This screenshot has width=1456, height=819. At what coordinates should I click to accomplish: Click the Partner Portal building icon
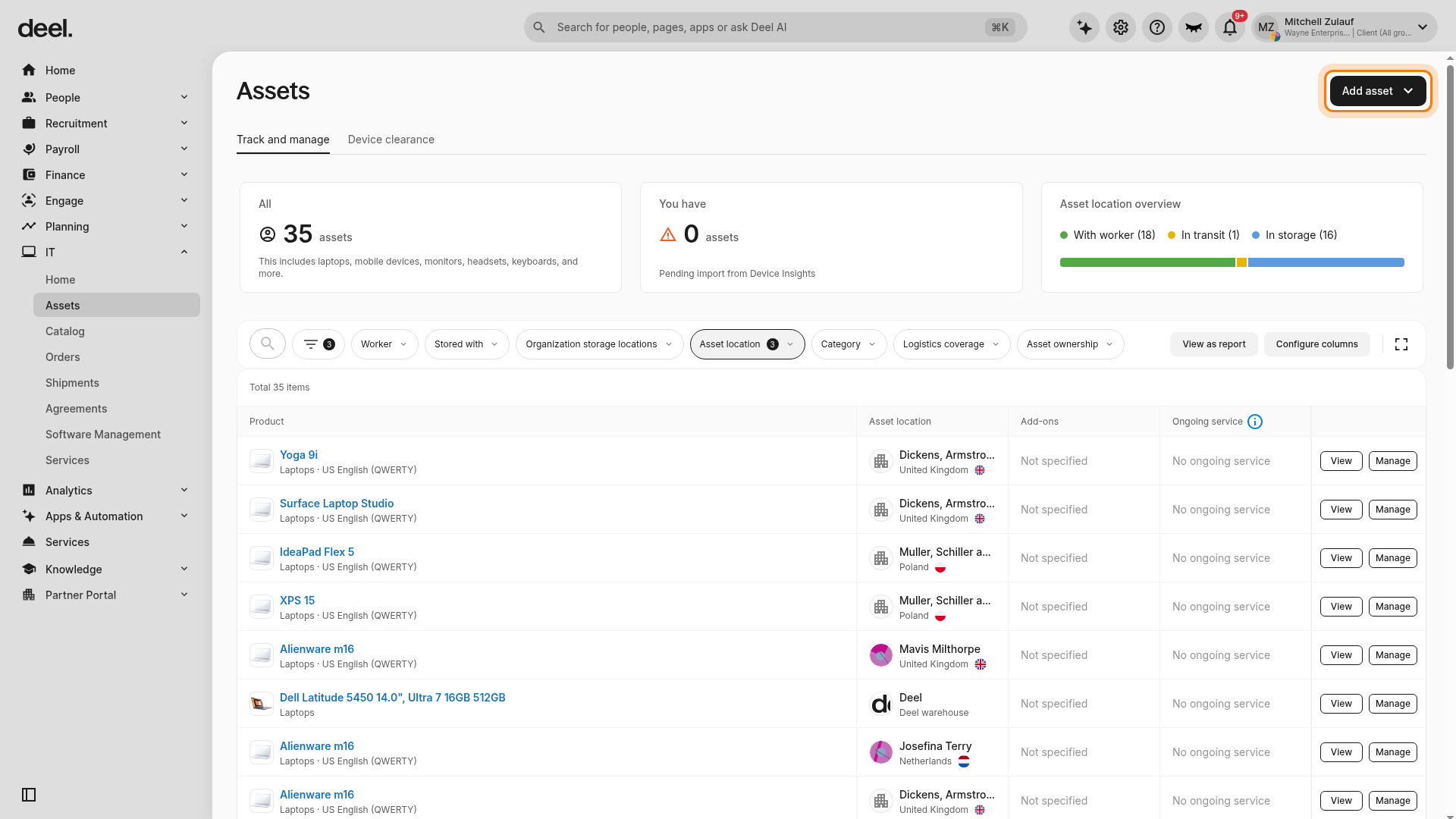[29, 595]
